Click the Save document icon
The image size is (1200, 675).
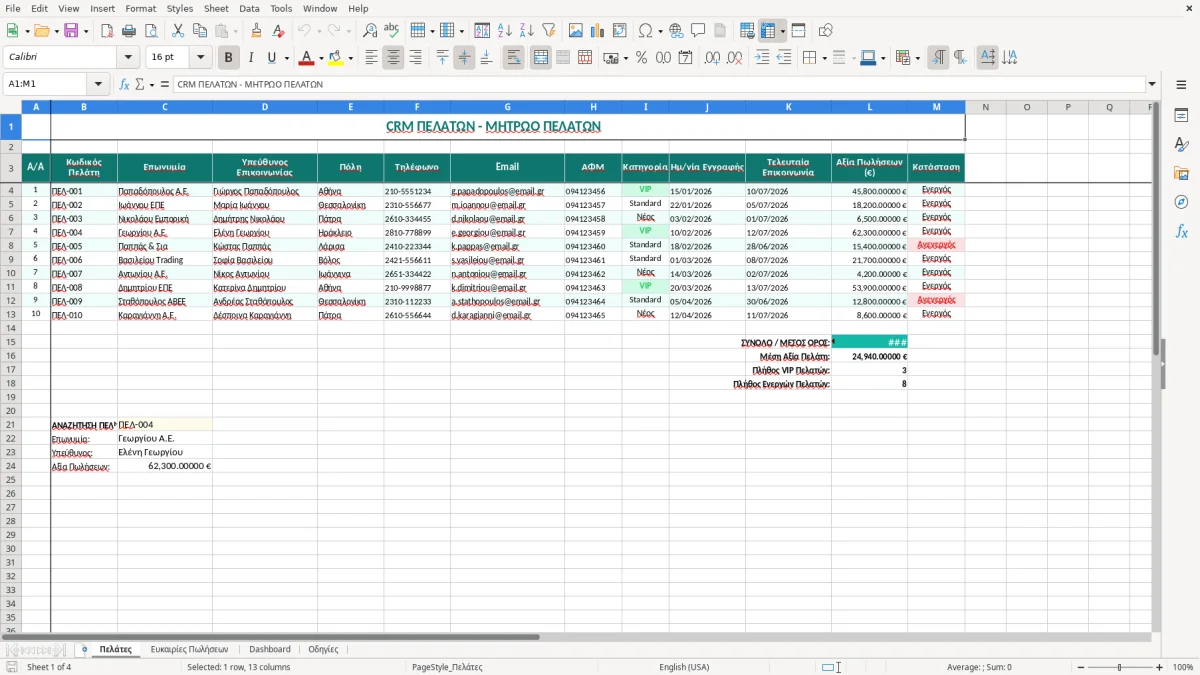(71, 31)
